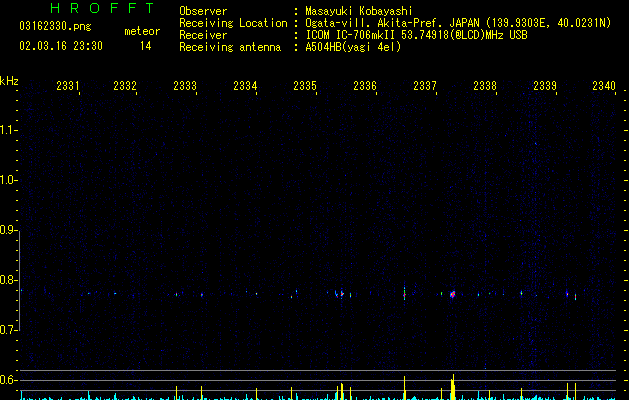The image size is (629, 400).
Task: Click the A504HB(yagi 4el) antenna text
Action: pyautogui.click(x=353, y=47)
